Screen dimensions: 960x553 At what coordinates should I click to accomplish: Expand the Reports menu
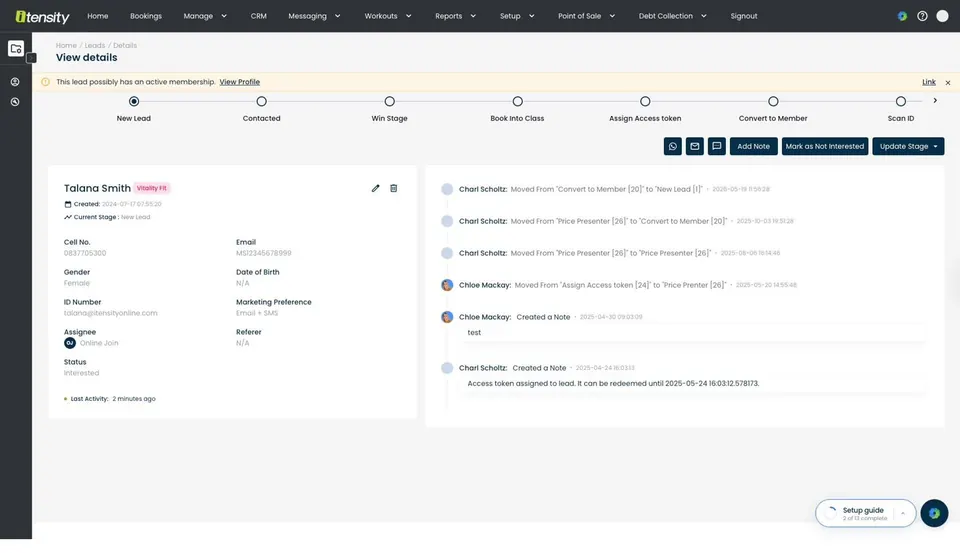pos(456,16)
